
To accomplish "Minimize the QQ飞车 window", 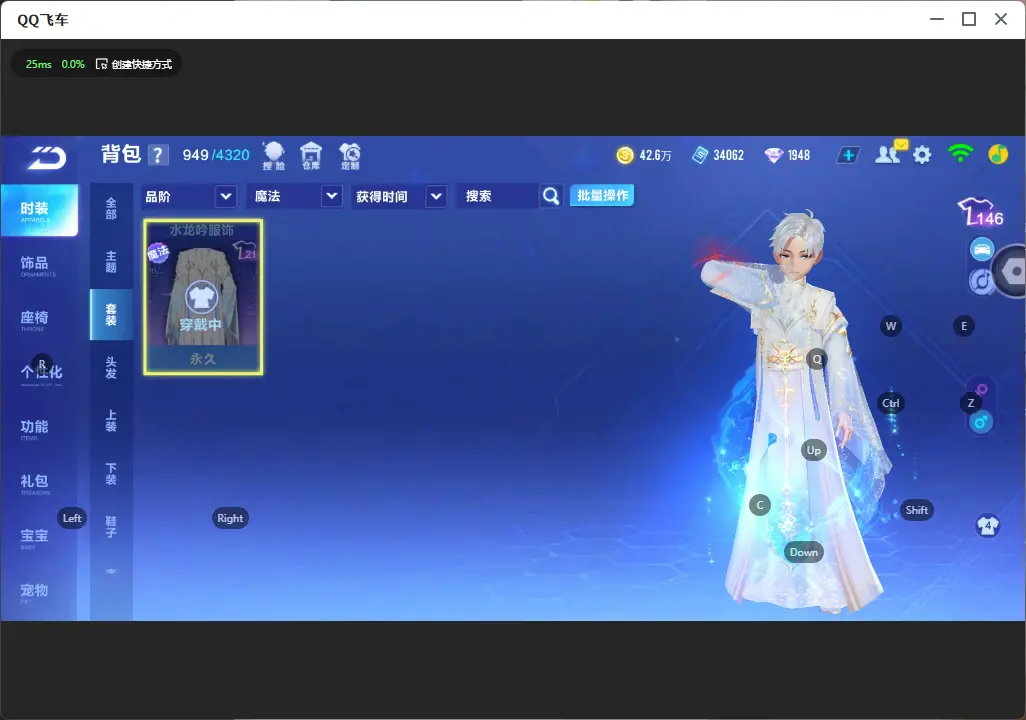I will (x=937, y=20).
